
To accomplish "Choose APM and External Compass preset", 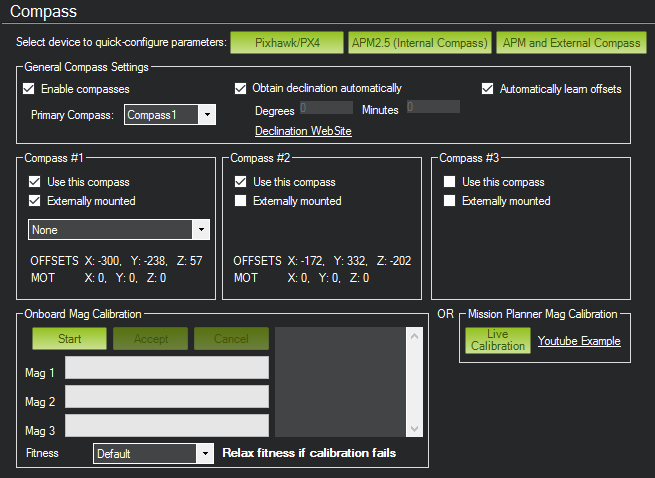I will 571,43.
